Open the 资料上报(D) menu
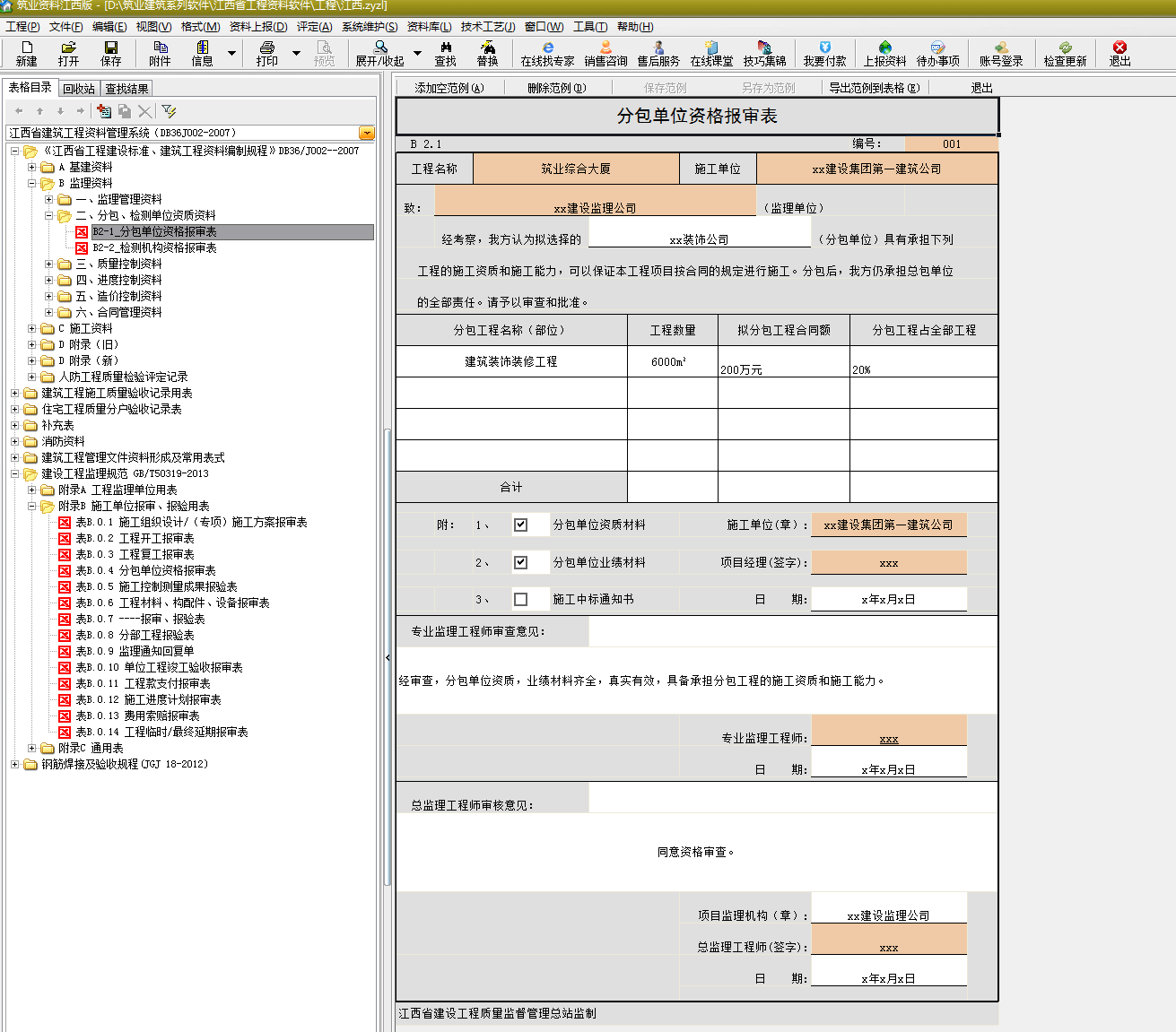The image size is (1176, 1032). coord(258,27)
